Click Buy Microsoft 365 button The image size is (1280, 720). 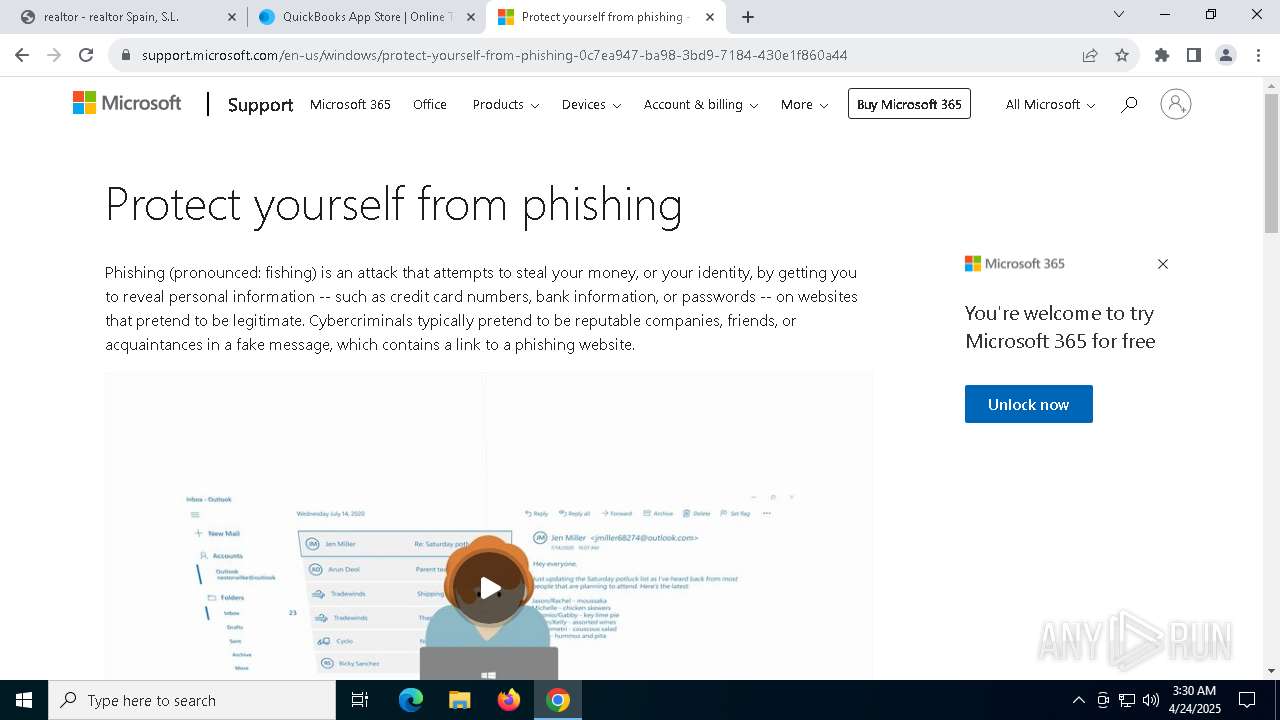point(909,104)
